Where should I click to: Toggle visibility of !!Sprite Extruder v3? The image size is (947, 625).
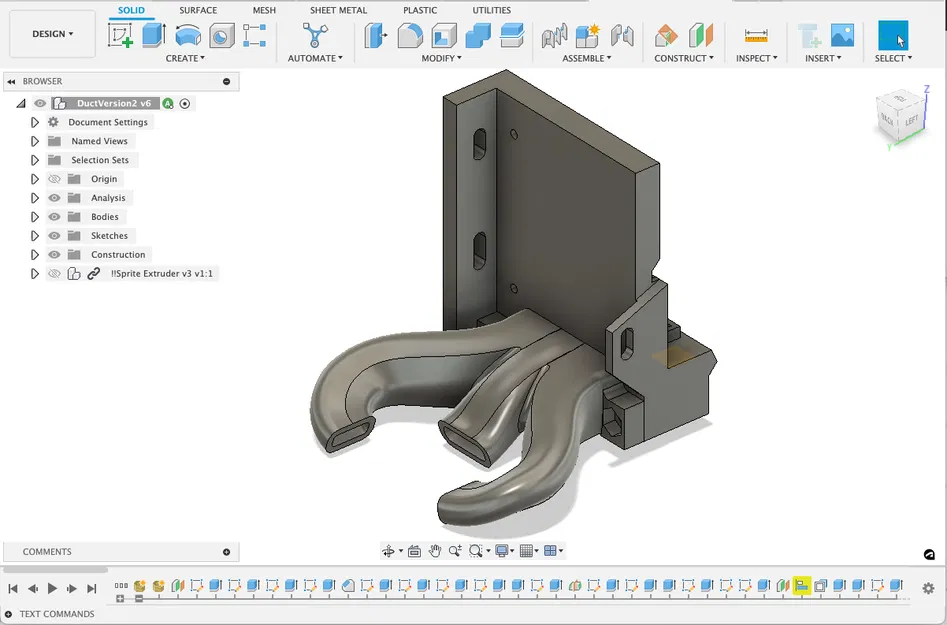coord(54,273)
